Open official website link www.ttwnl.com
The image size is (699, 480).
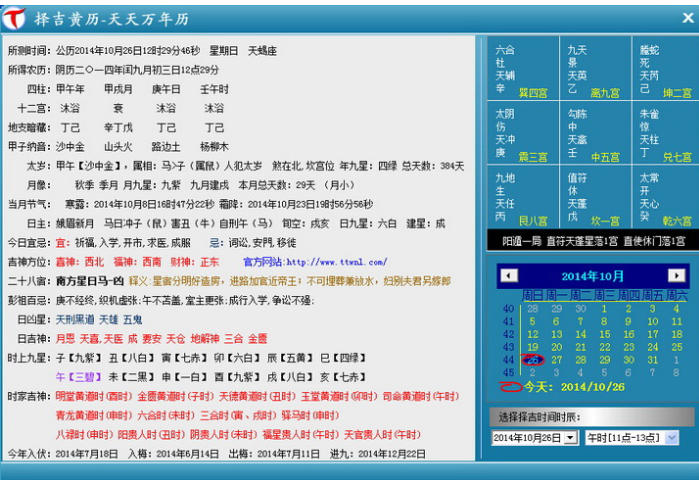329,262
